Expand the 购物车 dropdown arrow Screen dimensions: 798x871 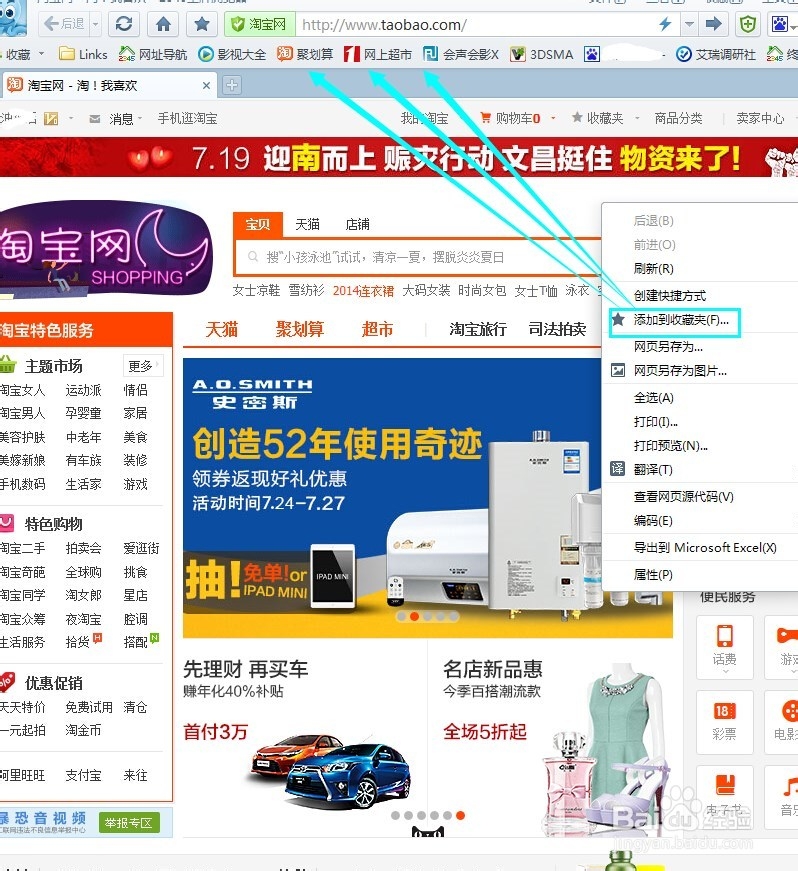click(x=553, y=118)
